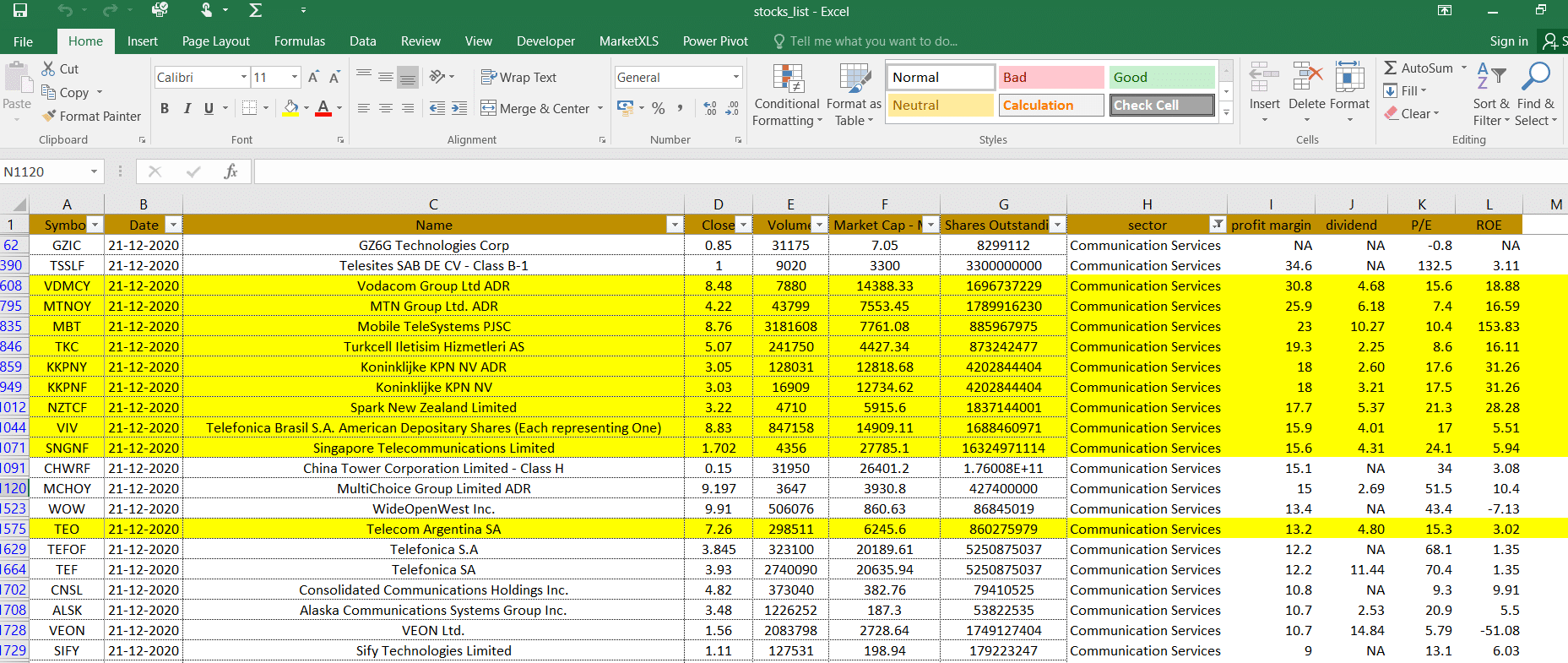The width and height of the screenshot is (1568, 663).
Task: Open the Symbol column filter dropdown
Action: click(x=95, y=225)
